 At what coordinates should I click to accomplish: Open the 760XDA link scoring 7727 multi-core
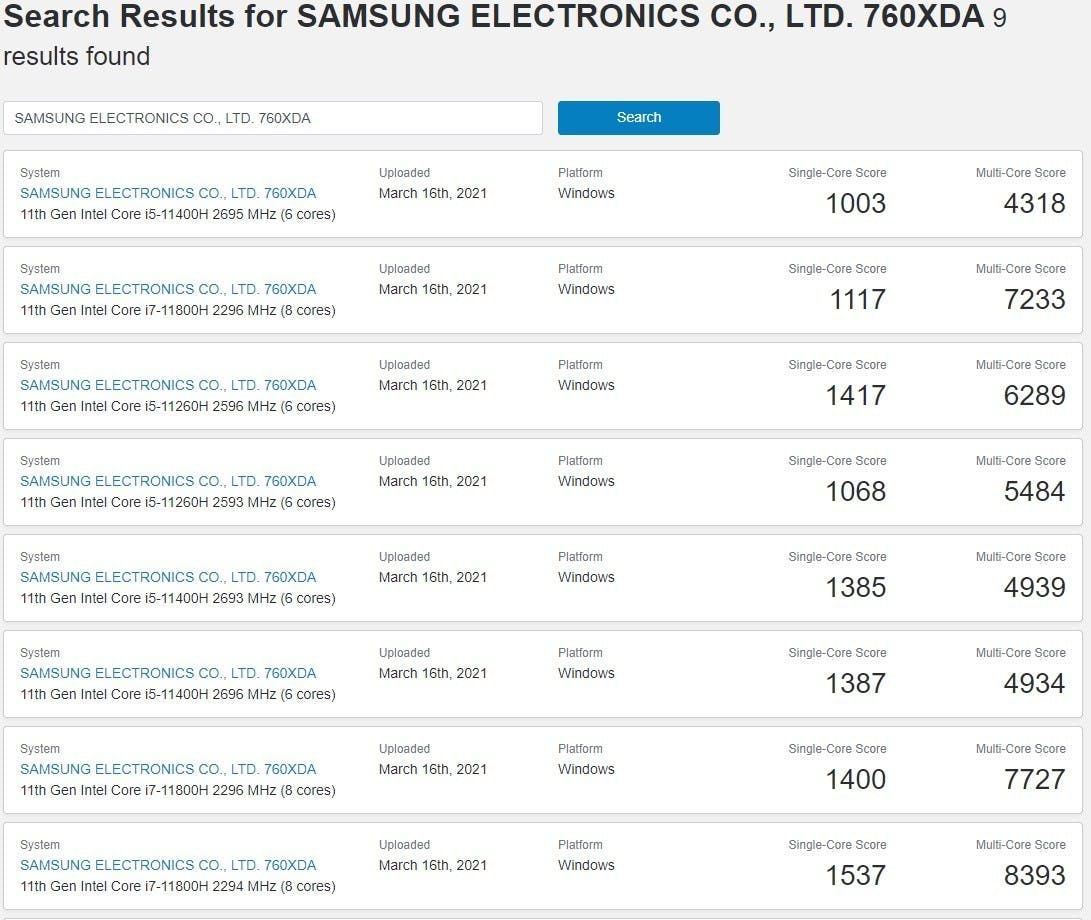coord(168,769)
